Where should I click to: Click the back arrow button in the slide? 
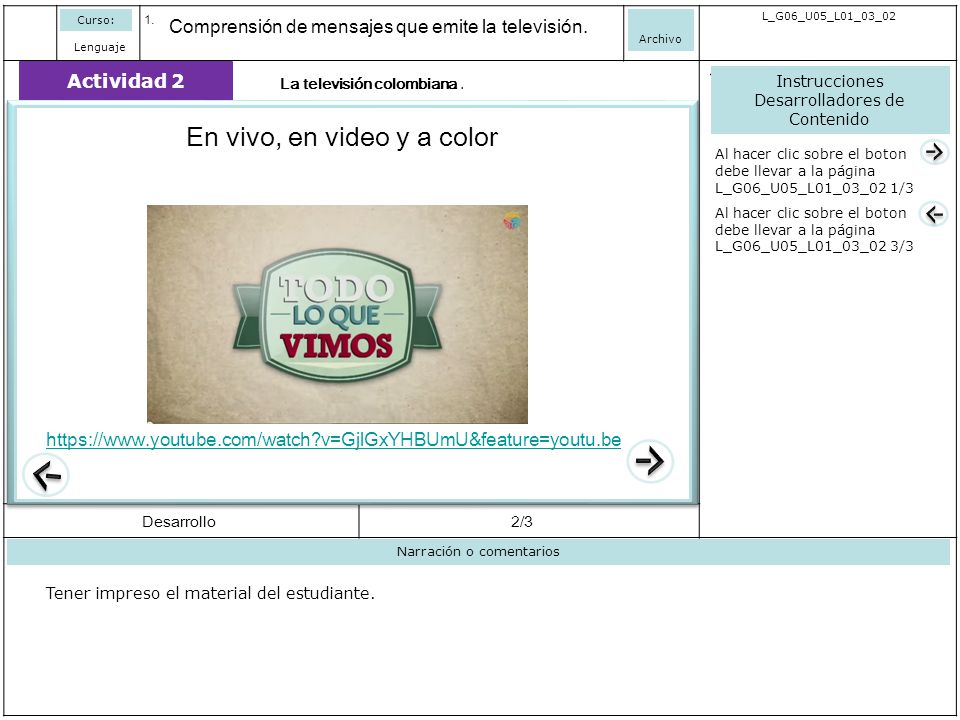[x=46, y=475]
